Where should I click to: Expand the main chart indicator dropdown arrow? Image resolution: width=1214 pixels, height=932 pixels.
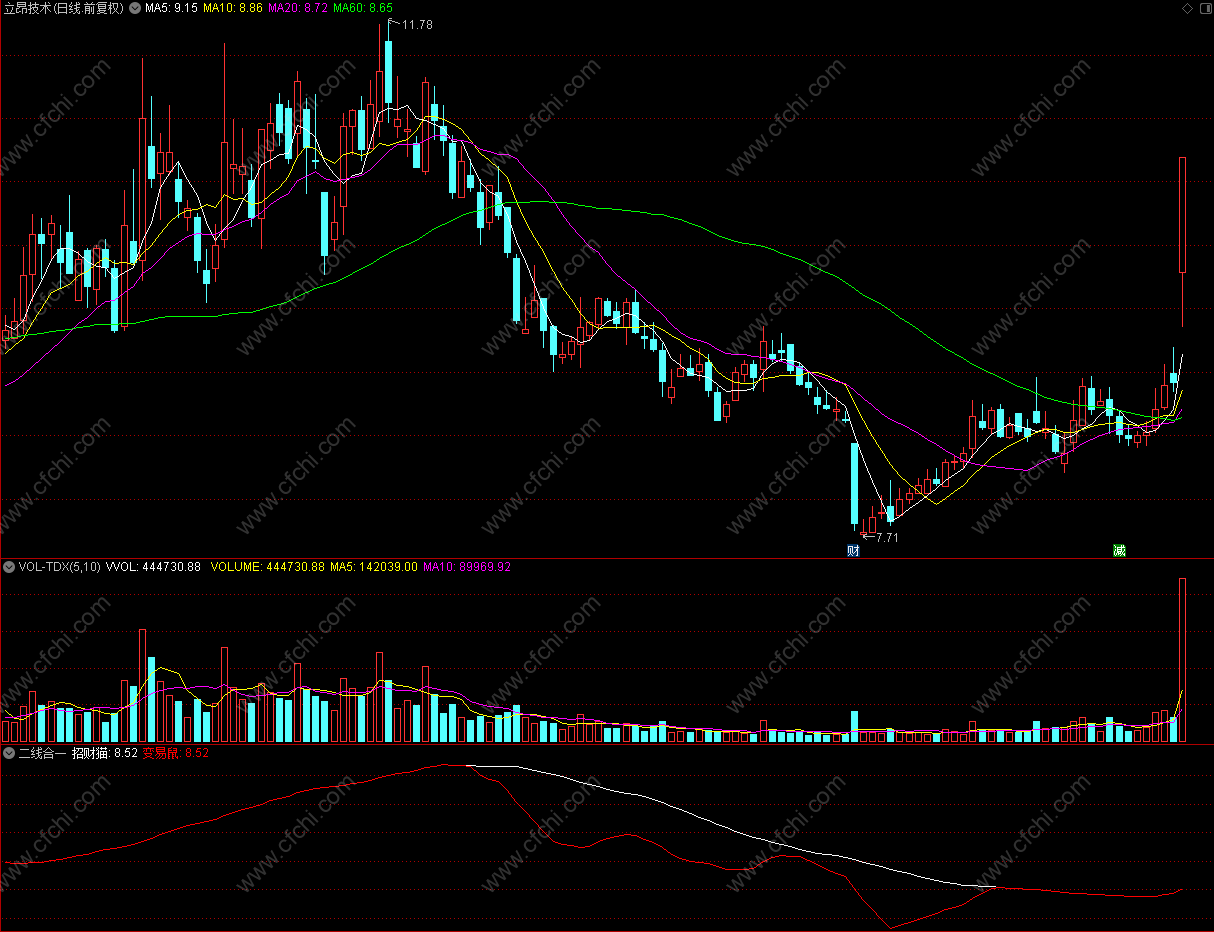(135, 8)
